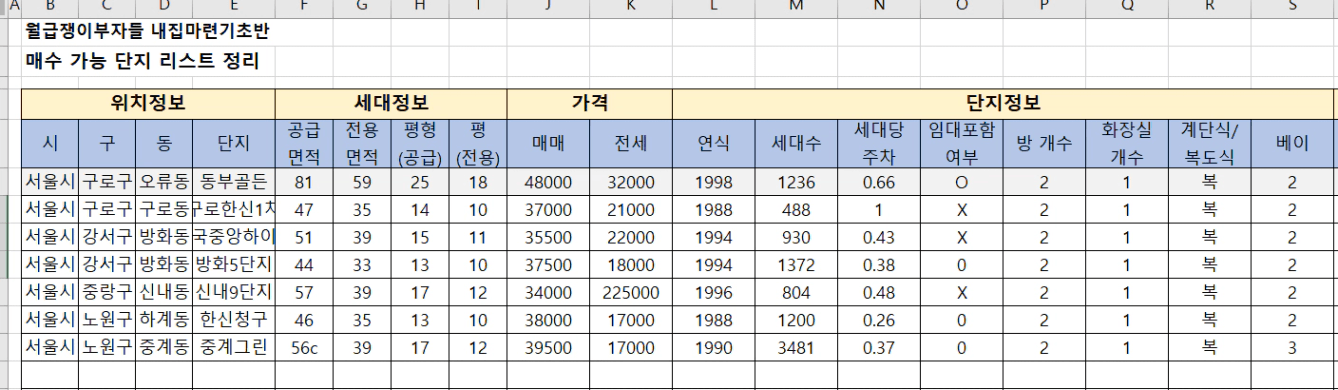Click the 56c supply area cell
Screen dimensions: 1338x390
tap(304, 348)
